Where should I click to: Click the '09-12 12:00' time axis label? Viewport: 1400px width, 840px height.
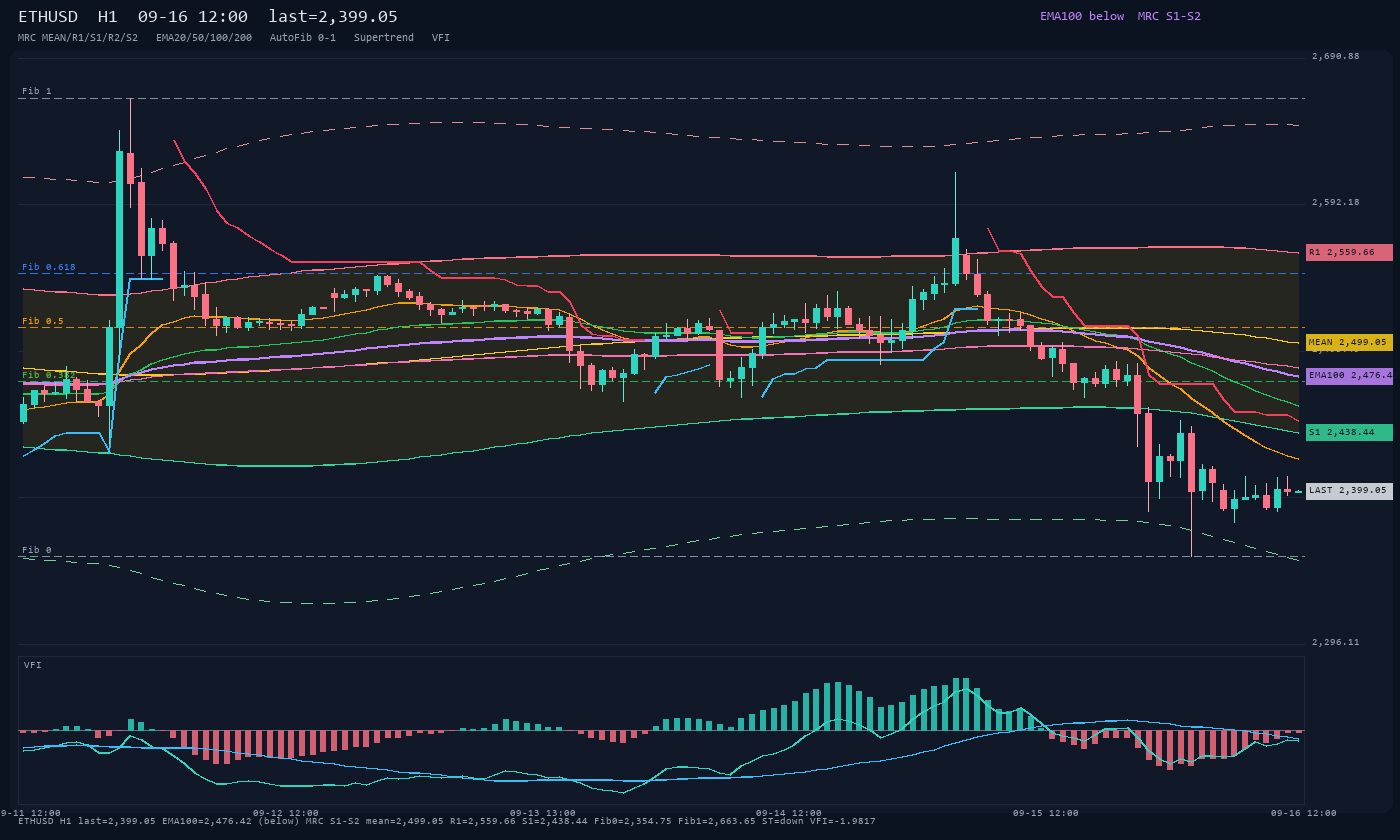[x=286, y=813]
